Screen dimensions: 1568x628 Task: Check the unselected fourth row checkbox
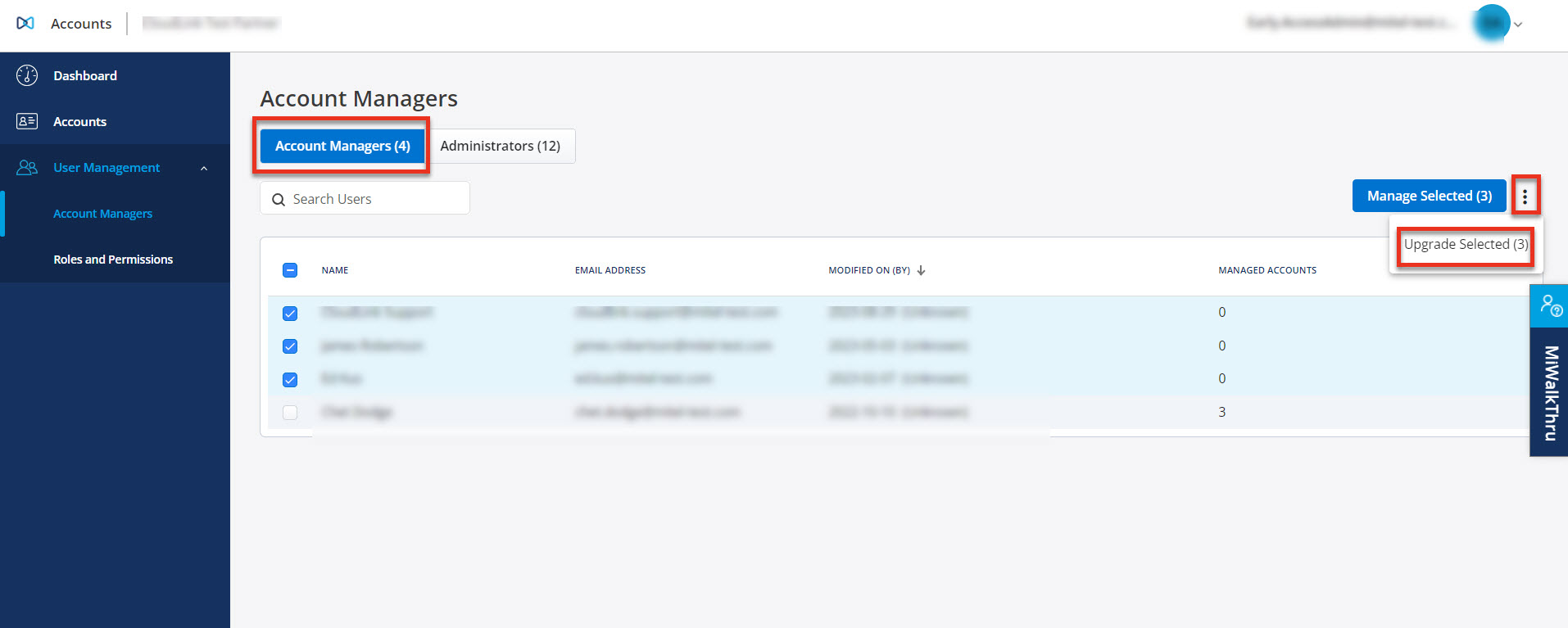pos(290,413)
